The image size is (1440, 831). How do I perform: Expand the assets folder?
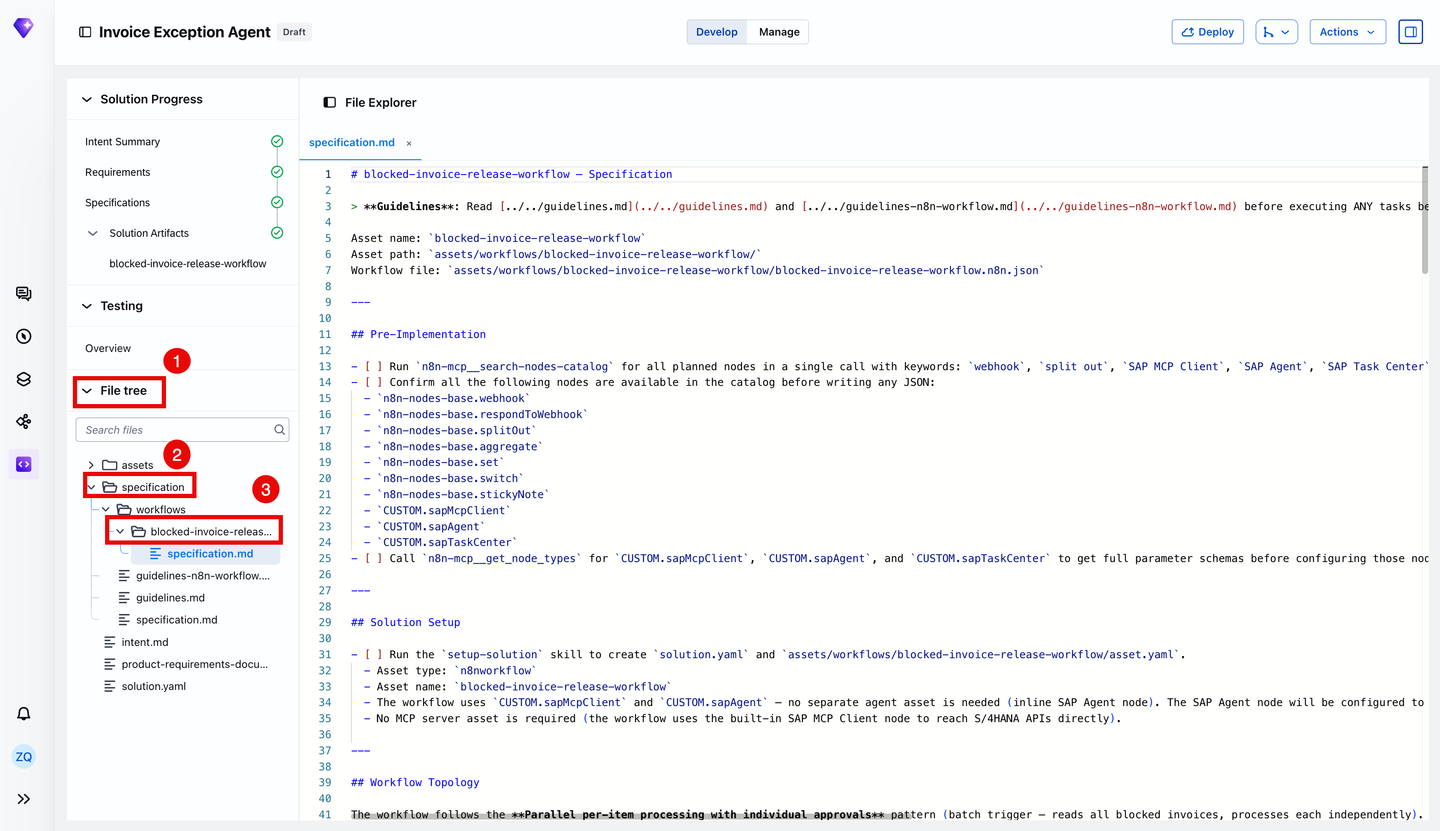coord(91,465)
